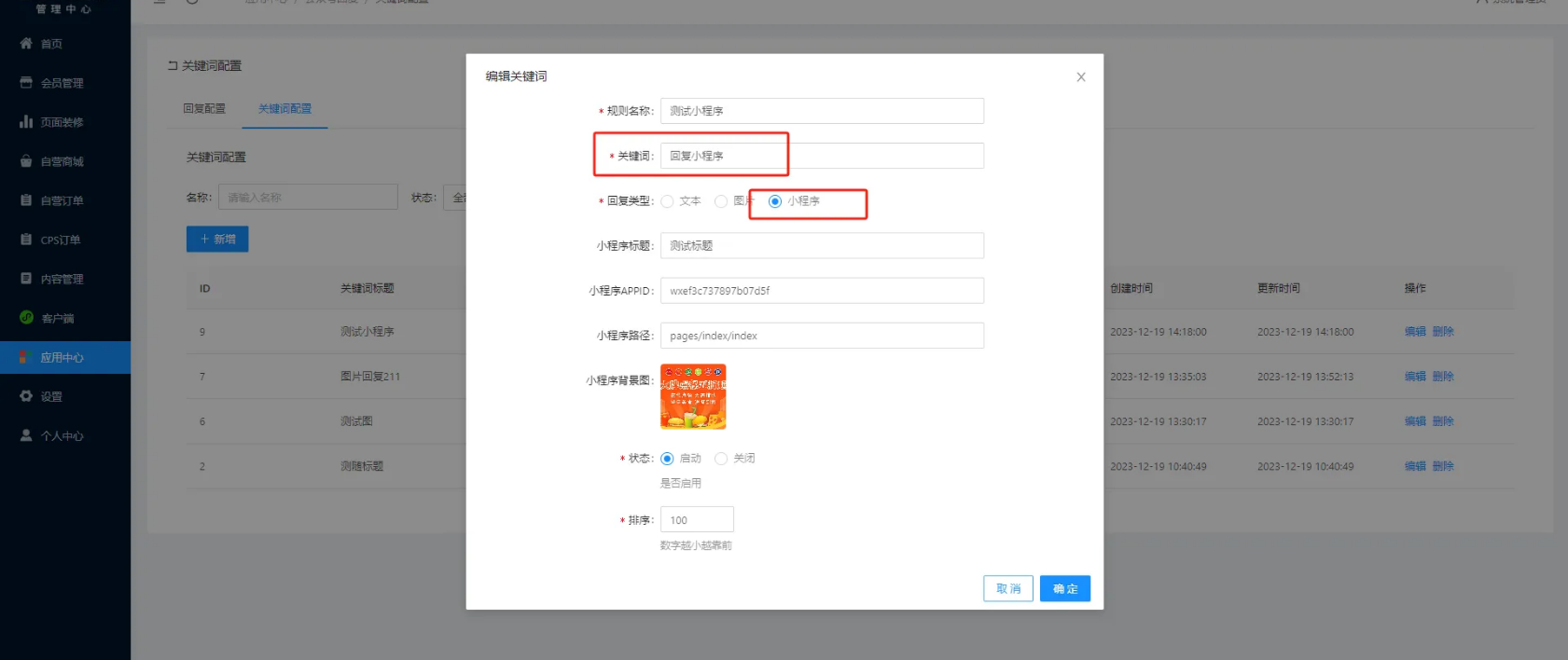Open the 状态 filter dropdown
The height and width of the screenshot is (660, 1568).
[x=455, y=197]
